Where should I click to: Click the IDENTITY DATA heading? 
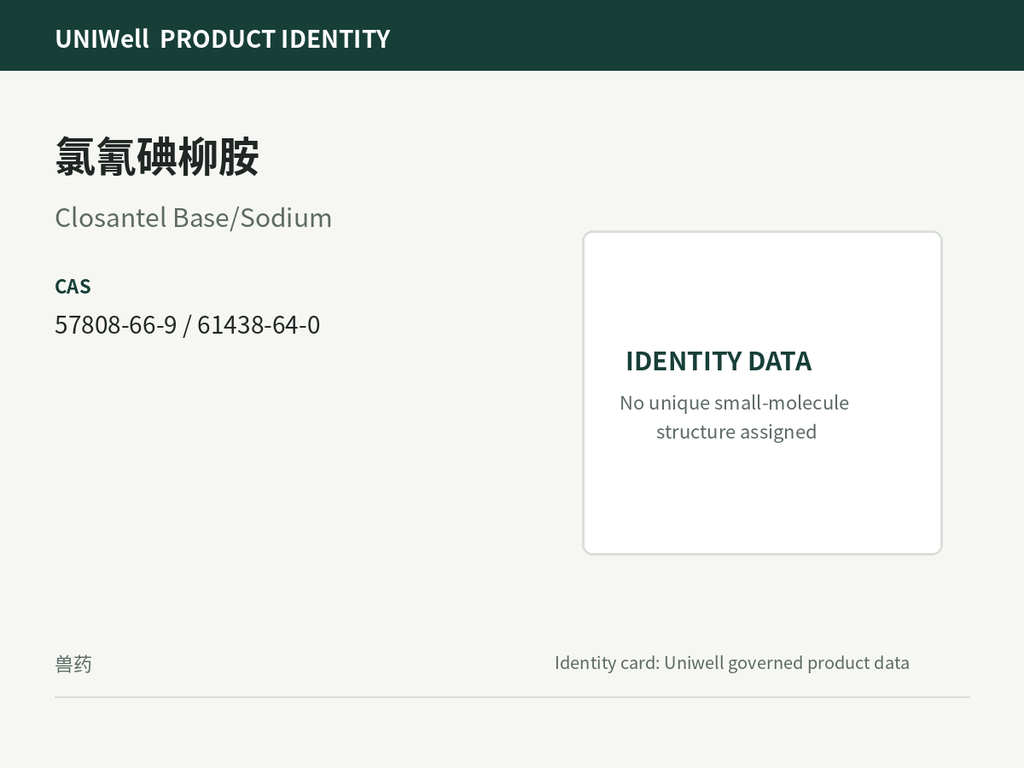pos(718,361)
